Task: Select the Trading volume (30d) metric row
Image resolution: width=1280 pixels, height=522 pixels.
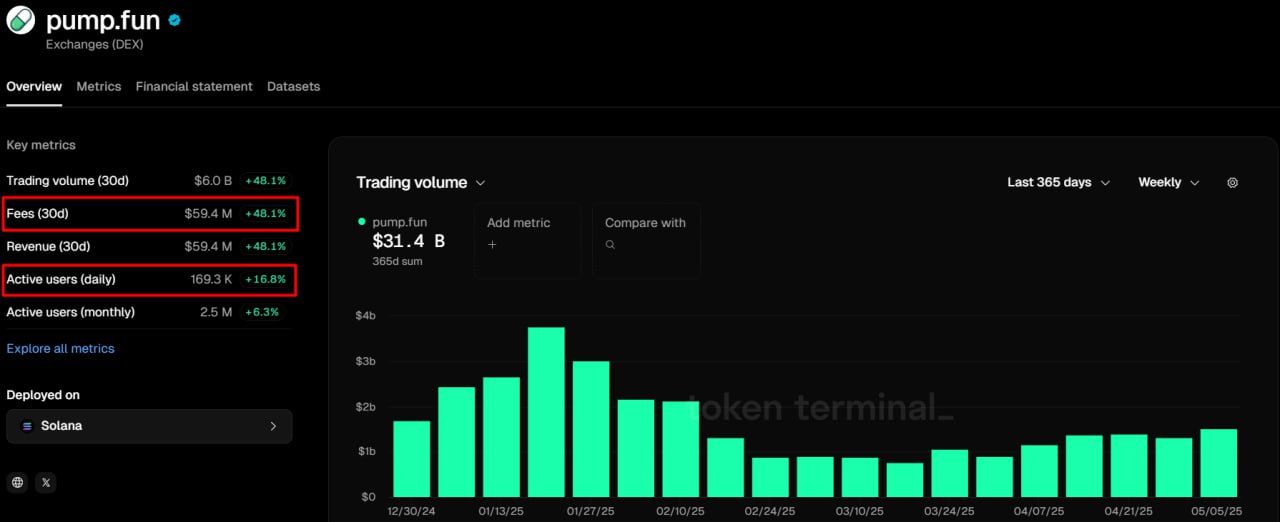Action: point(149,181)
